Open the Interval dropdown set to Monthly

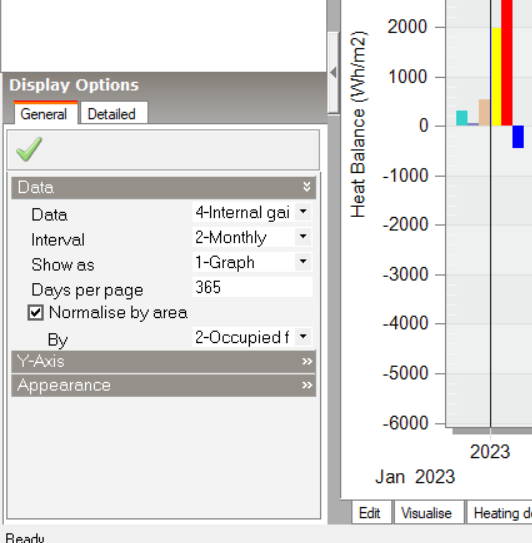(252, 237)
